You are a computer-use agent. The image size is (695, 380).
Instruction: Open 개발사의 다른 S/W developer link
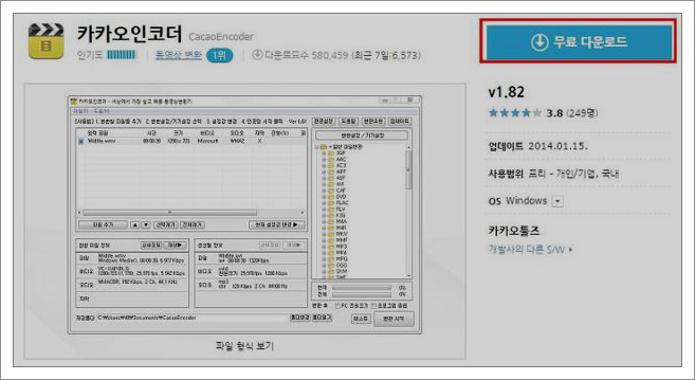pyautogui.click(x=530, y=250)
